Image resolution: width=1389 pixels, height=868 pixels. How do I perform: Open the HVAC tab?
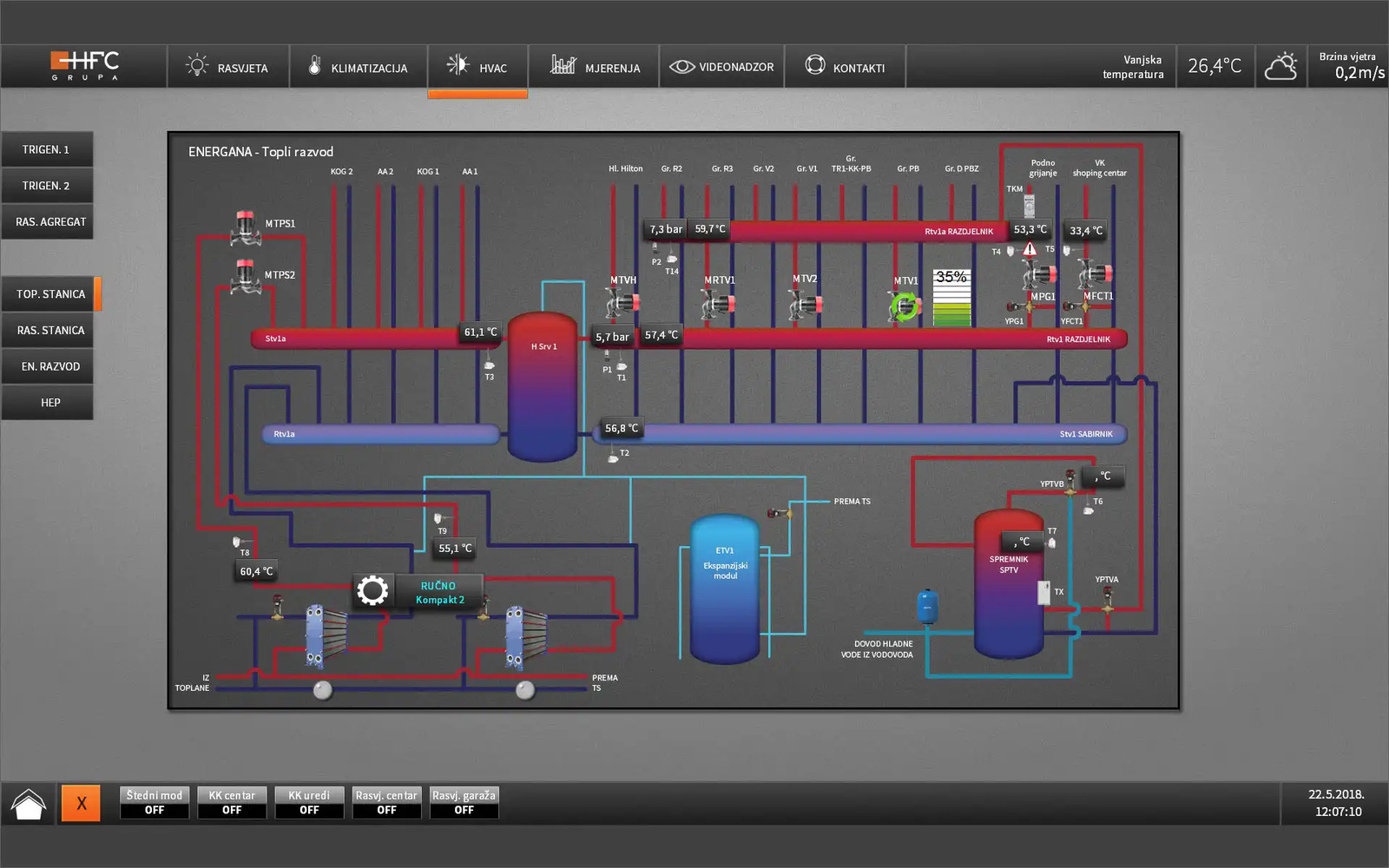point(477,68)
